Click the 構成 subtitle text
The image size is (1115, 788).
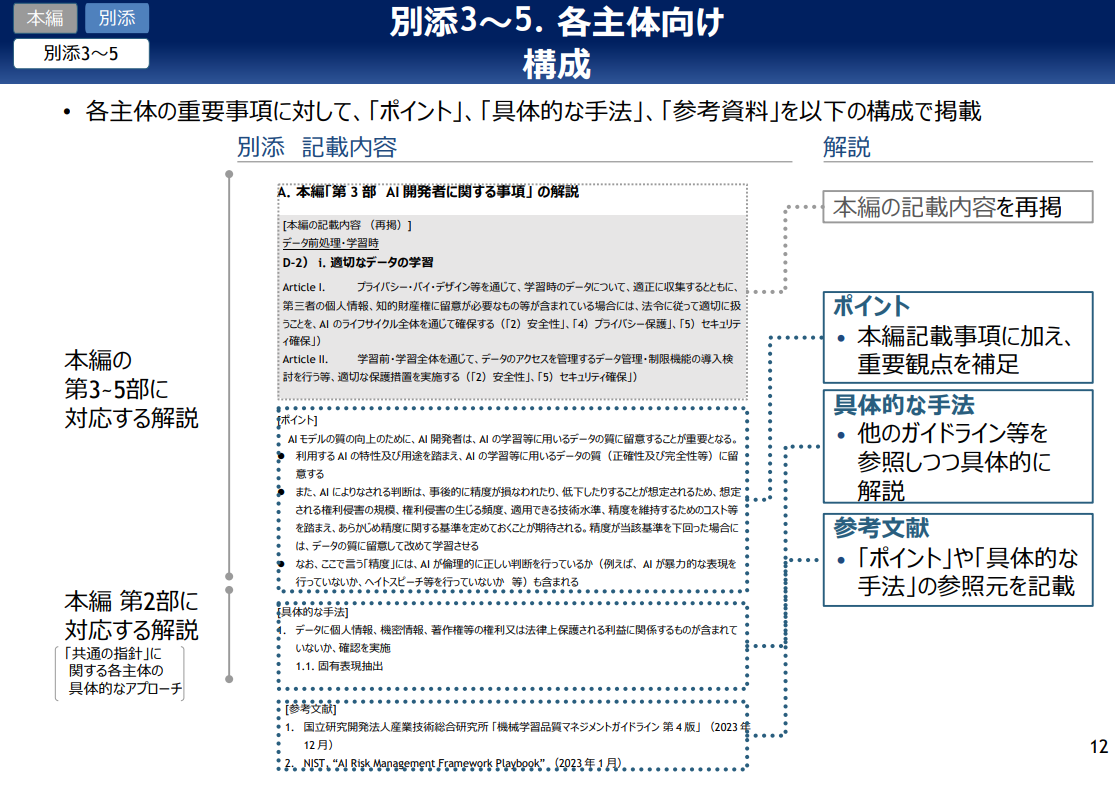[x=557, y=64]
